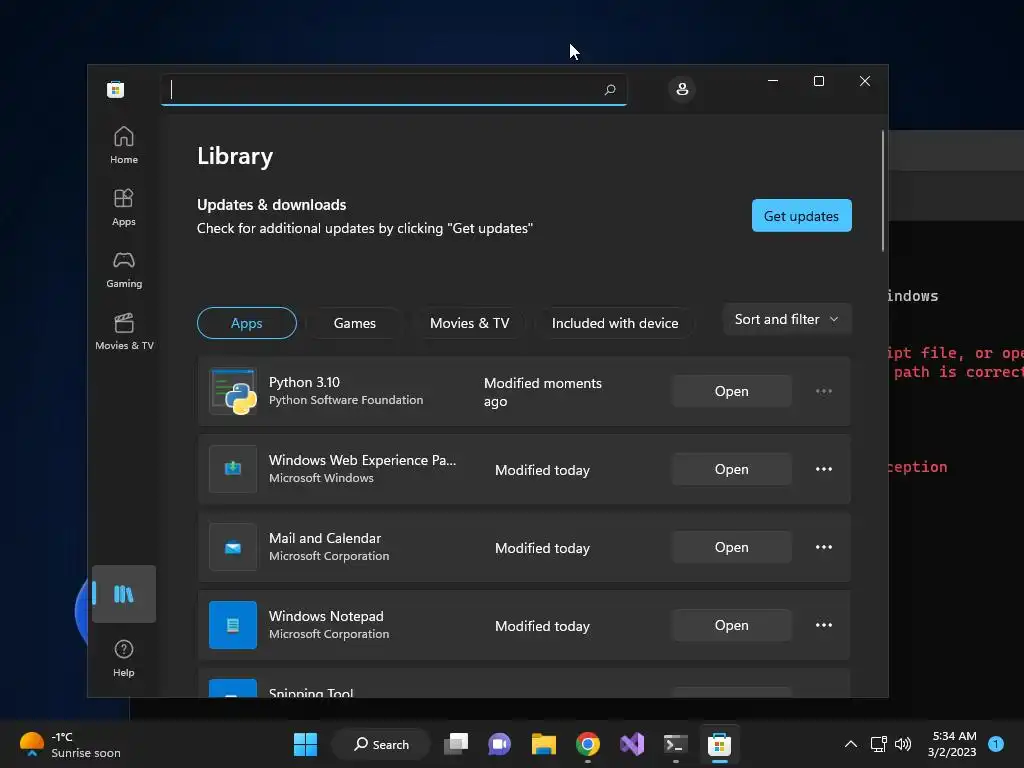Open the clock and date panel
Image resolution: width=1024 pixels, height=768 pixels.
point(952,744)
